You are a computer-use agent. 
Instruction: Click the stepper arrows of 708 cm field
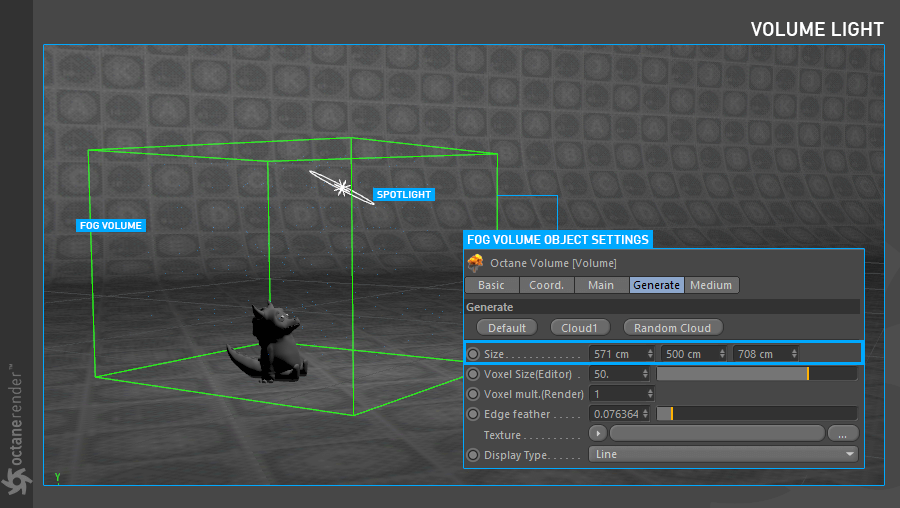794,354
